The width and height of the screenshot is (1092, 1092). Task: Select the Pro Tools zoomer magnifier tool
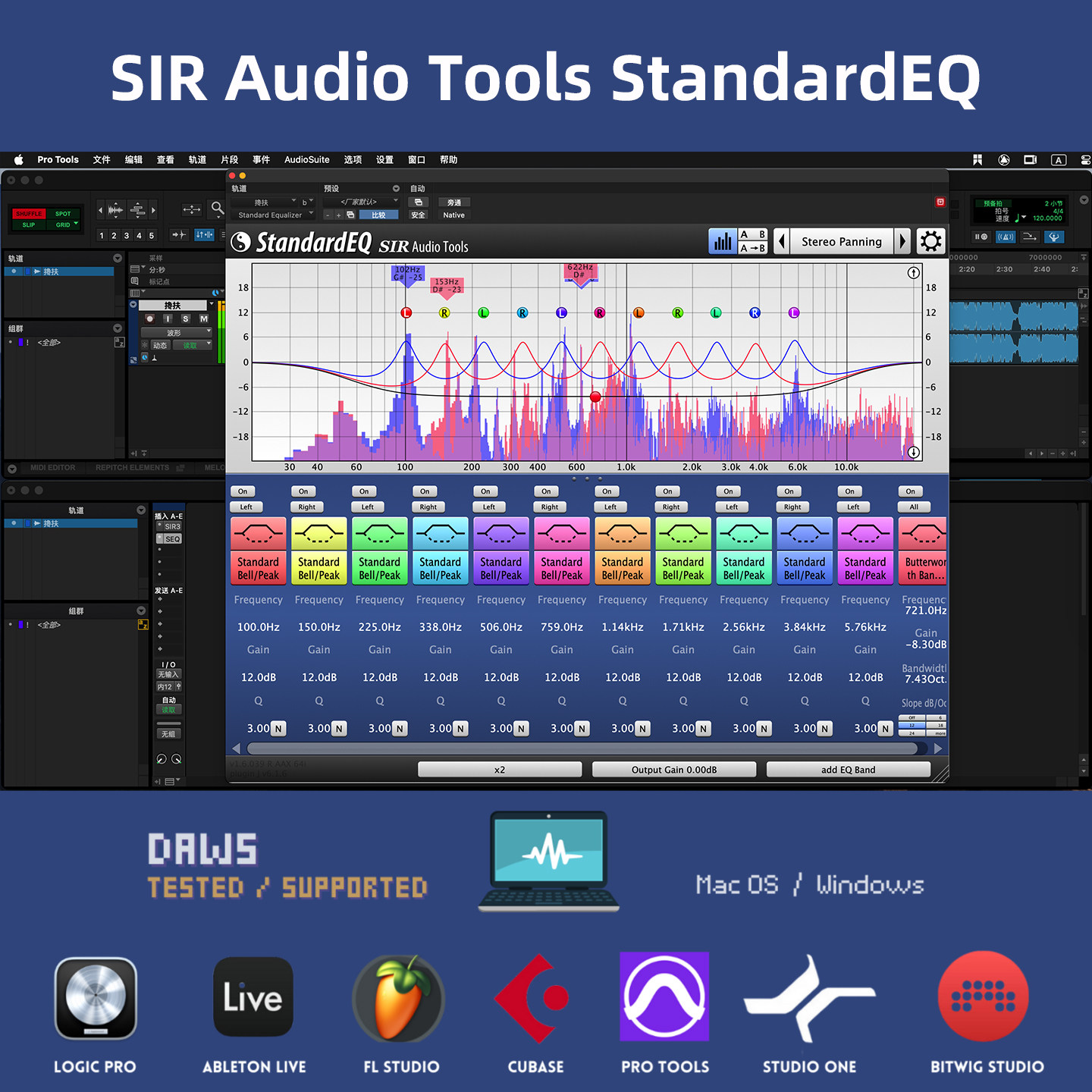point(217,208)
